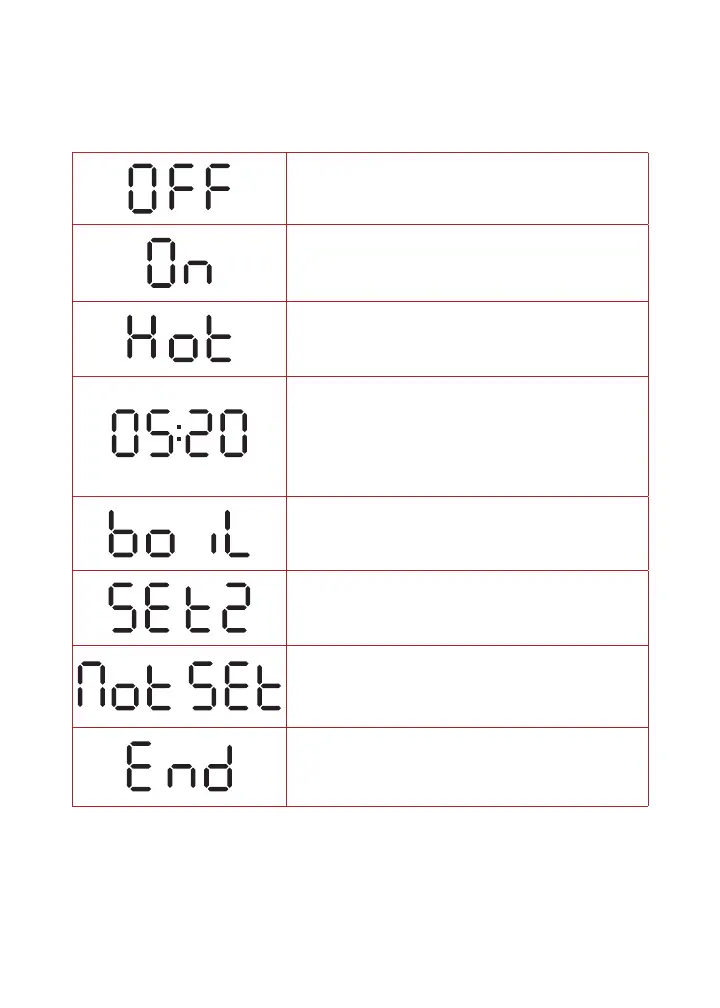720x1008 pixels.
Task: Click the Not SEt display symbol
Action: (x=179, y=685)
